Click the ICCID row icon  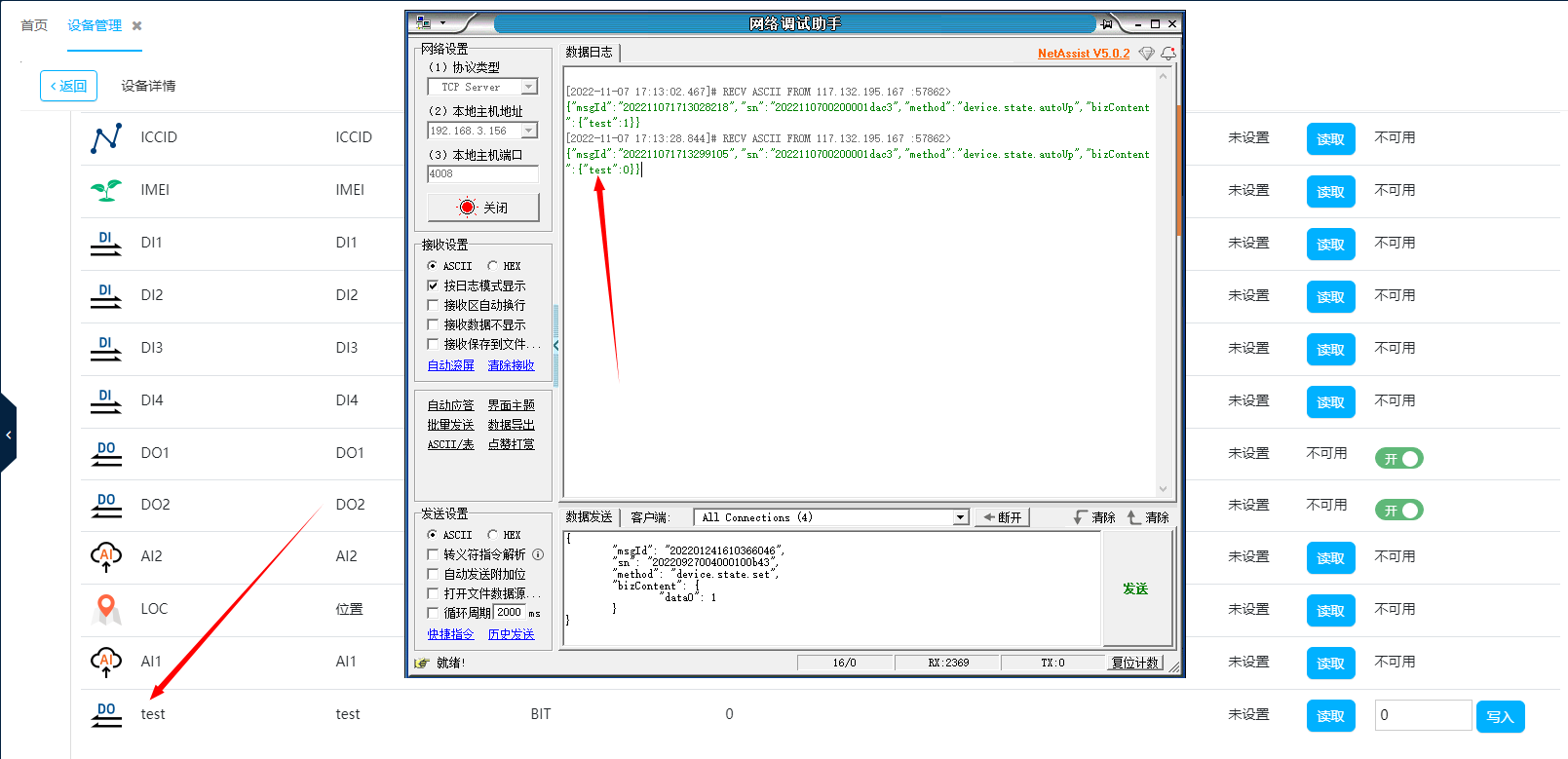tap(106, 137)
